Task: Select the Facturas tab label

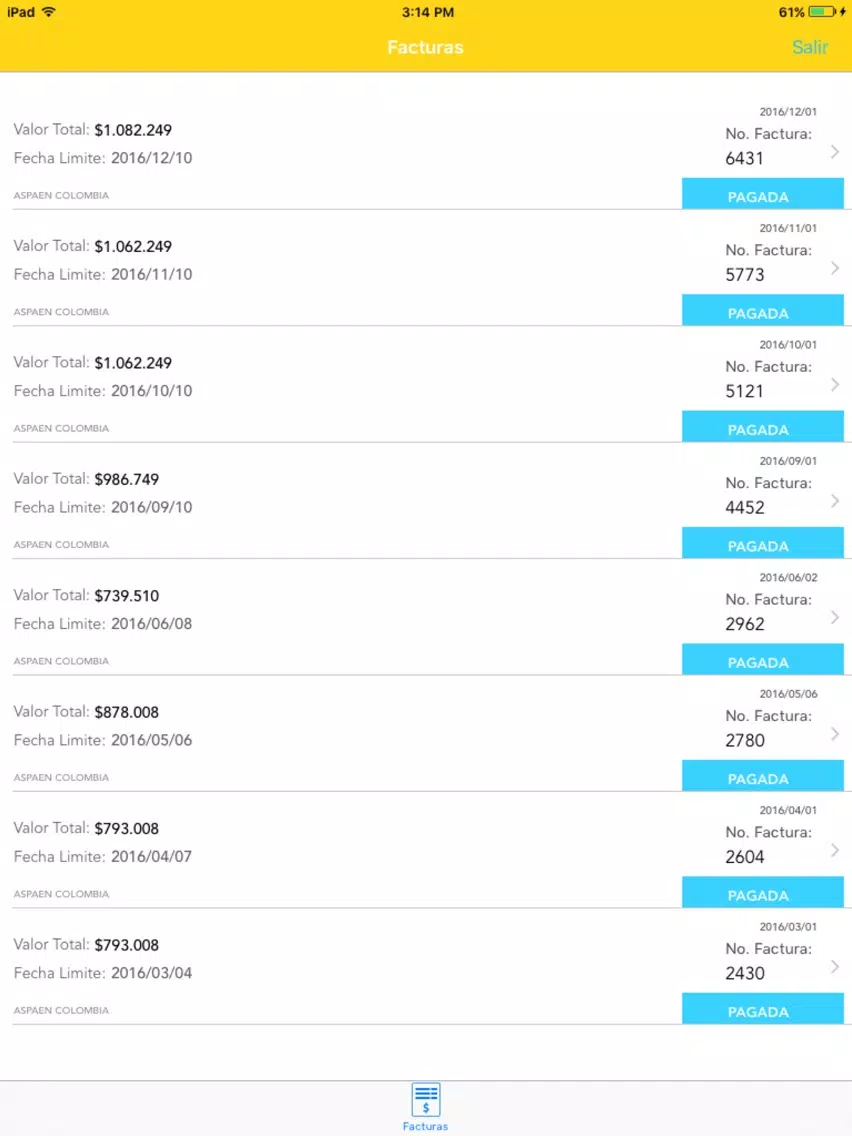Action: coord(425,1127)
